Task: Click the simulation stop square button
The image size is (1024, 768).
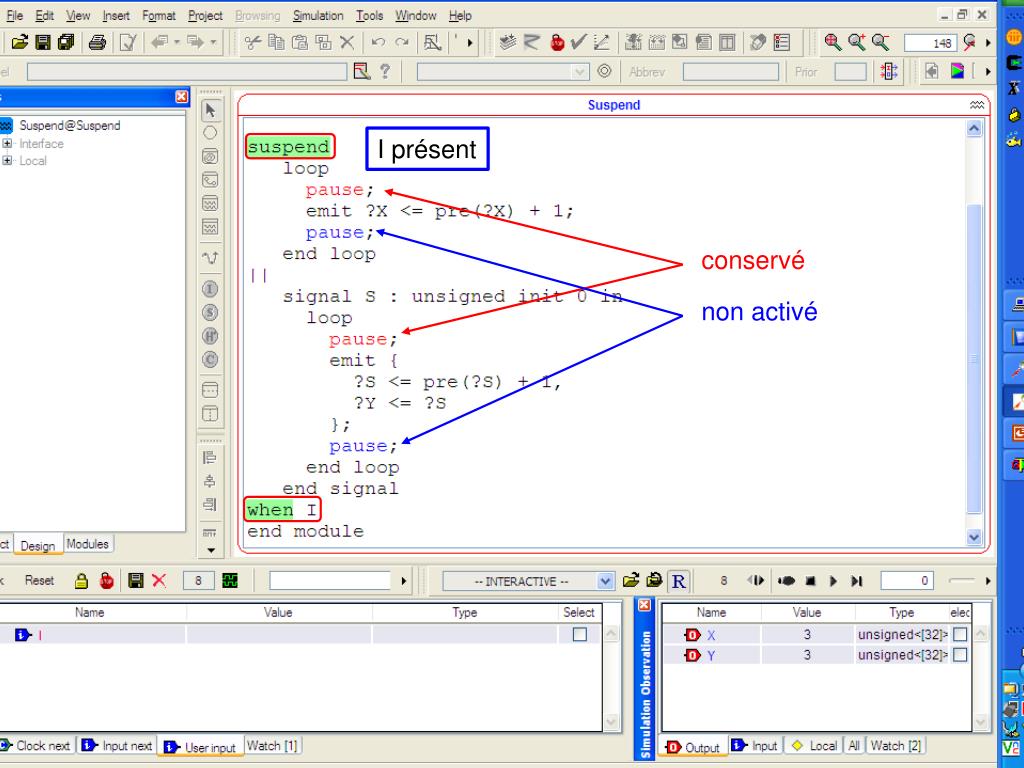Action: tap(810, 581)
